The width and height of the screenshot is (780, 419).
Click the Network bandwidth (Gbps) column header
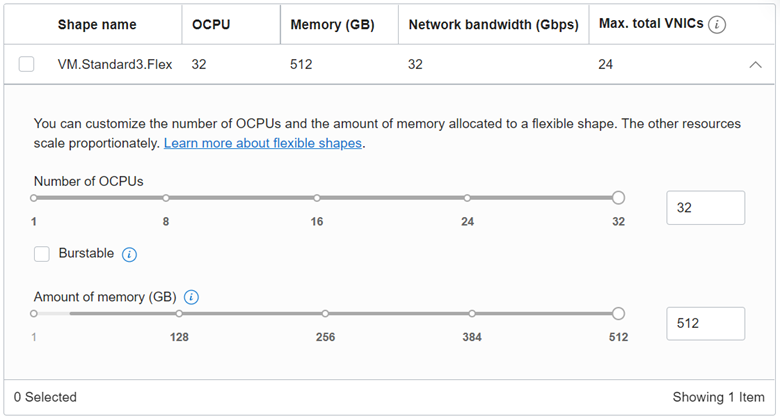(x=494, y=25)
